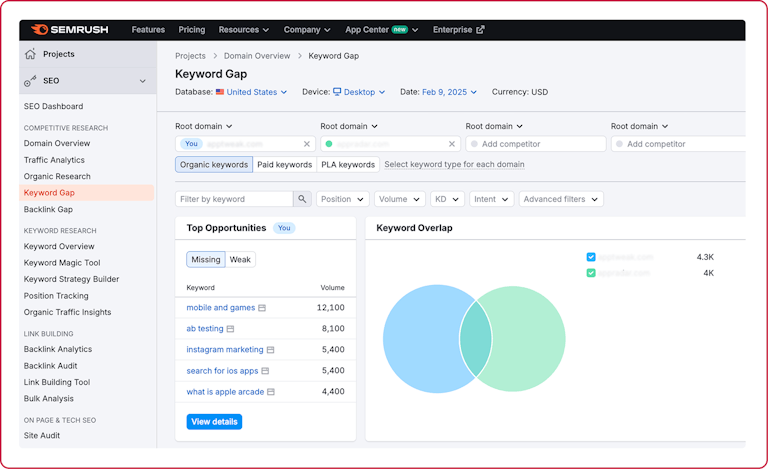The image size is (768, 469).
Task: Click the View details button
Action: [214, 422]
